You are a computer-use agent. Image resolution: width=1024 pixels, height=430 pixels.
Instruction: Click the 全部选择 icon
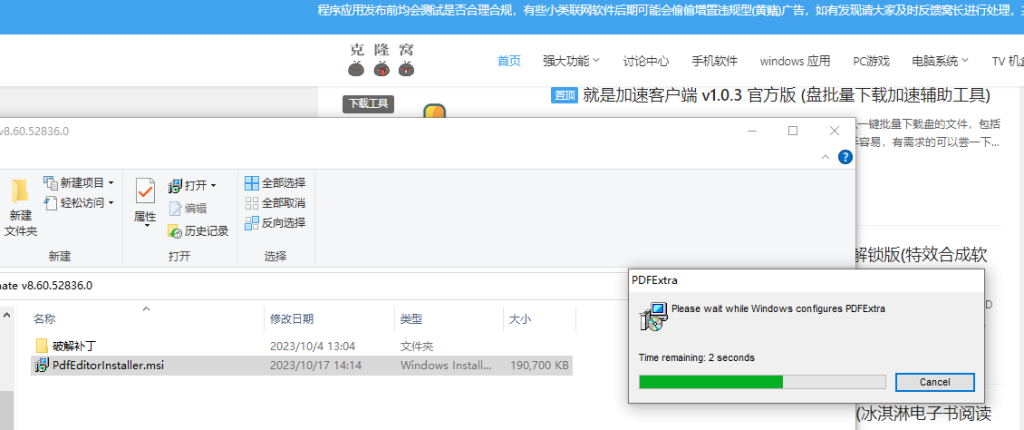(251, 182)
